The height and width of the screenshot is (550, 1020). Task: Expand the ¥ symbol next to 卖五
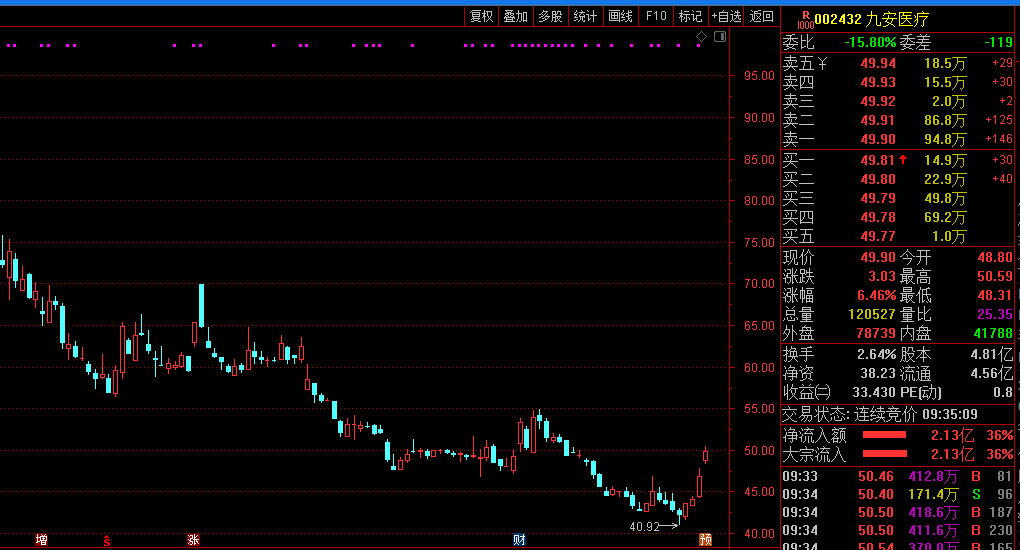(x=823, y=63)
